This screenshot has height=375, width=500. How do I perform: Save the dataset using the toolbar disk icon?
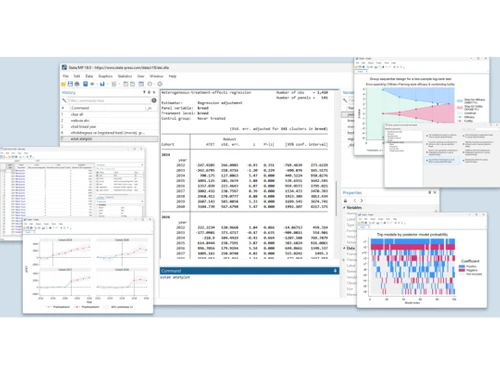click(70, 84)
